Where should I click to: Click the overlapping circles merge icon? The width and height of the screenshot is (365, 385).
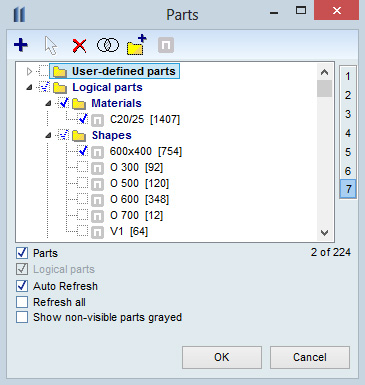(x=108, y=45)
